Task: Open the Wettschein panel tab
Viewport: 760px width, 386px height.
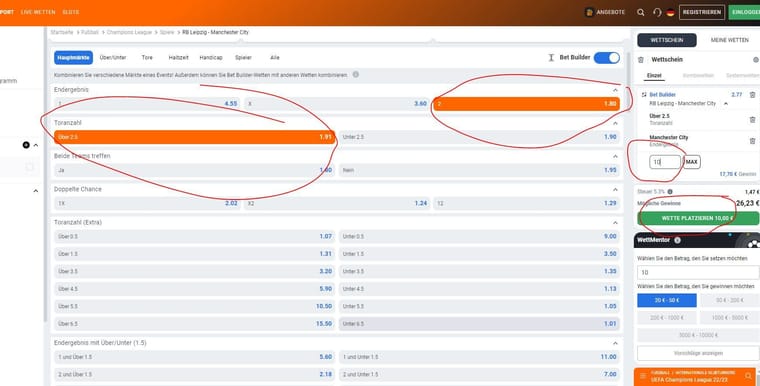Action: tap(667, 40)
